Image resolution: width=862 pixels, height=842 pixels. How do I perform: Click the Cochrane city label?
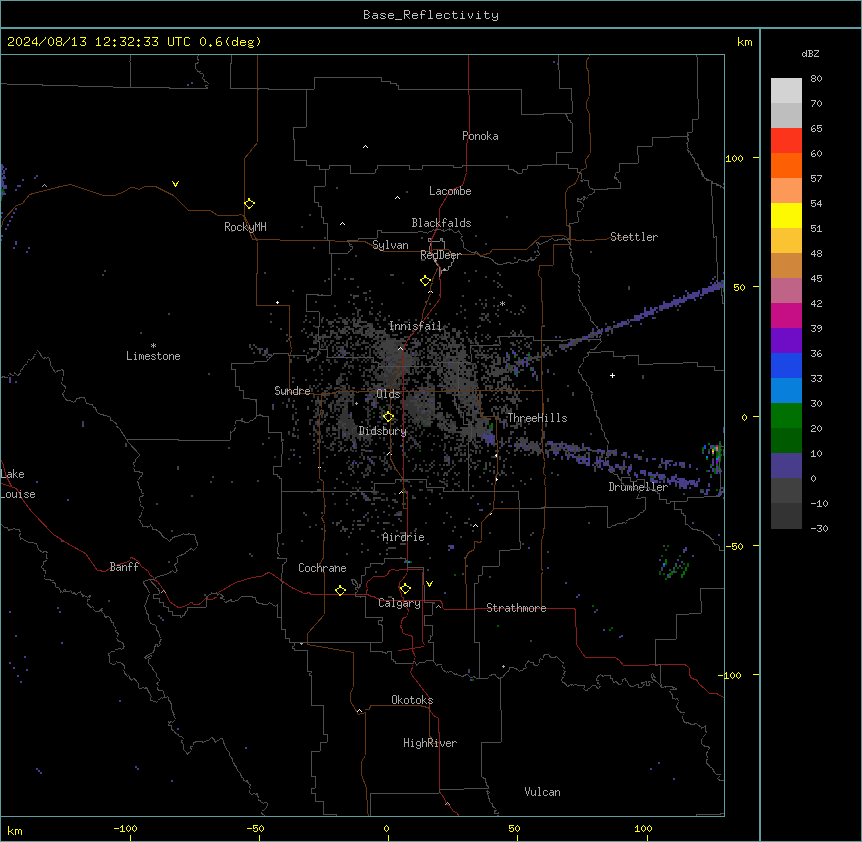point(322,568)
